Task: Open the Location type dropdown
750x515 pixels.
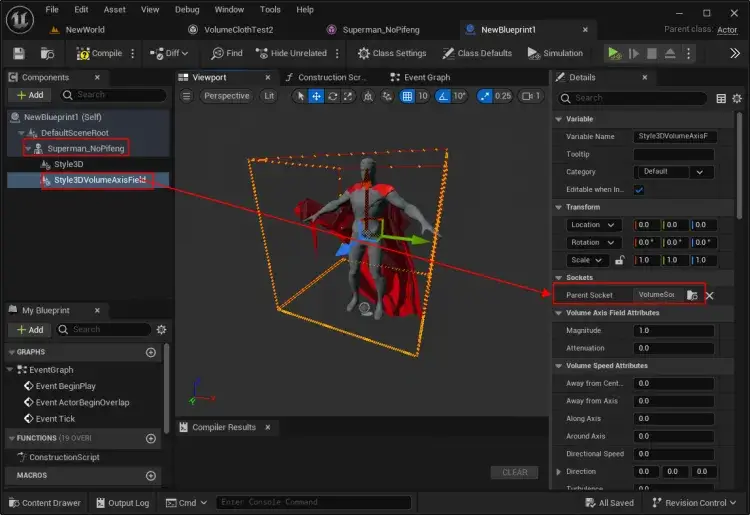Action: (x=595, y=225)
